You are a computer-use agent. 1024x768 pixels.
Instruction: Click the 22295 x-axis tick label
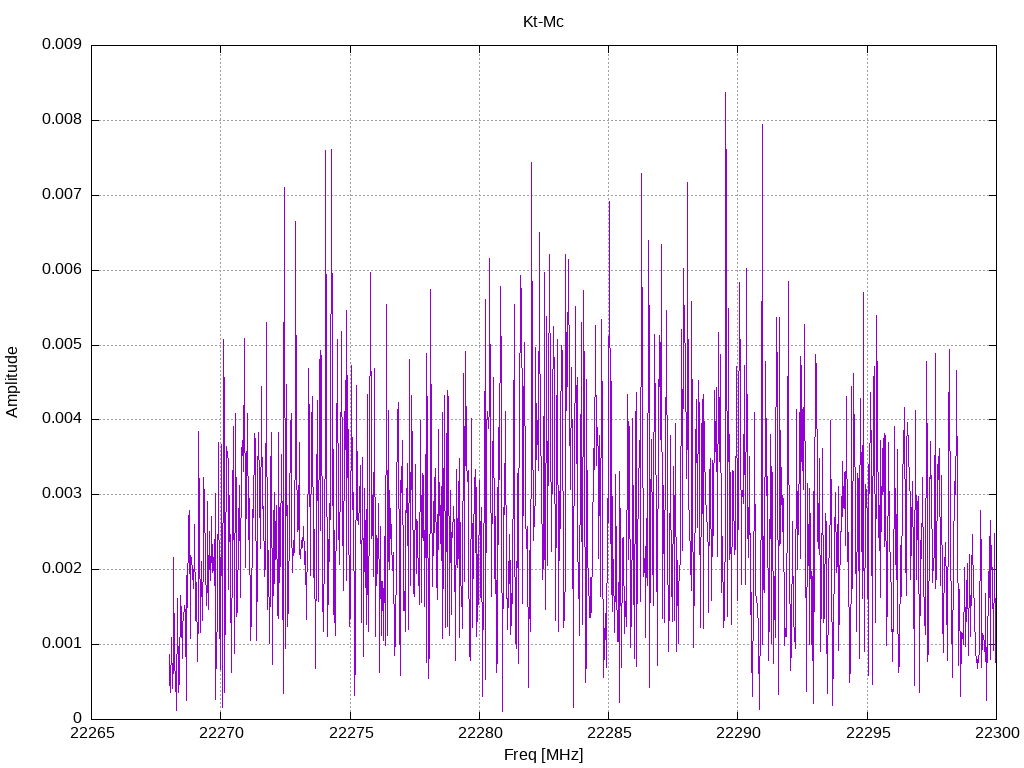point(868,733)
